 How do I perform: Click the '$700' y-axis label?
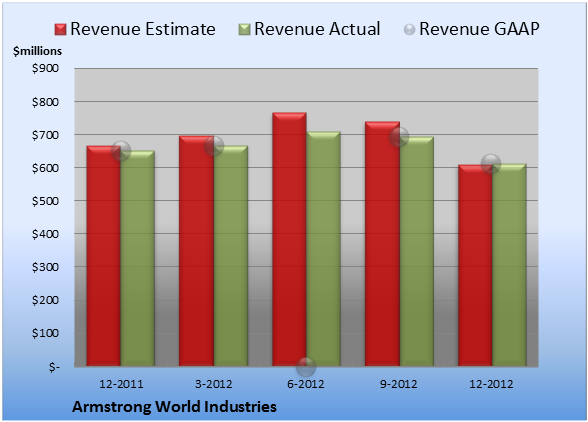pyautogui.click(x=45, y=135)
